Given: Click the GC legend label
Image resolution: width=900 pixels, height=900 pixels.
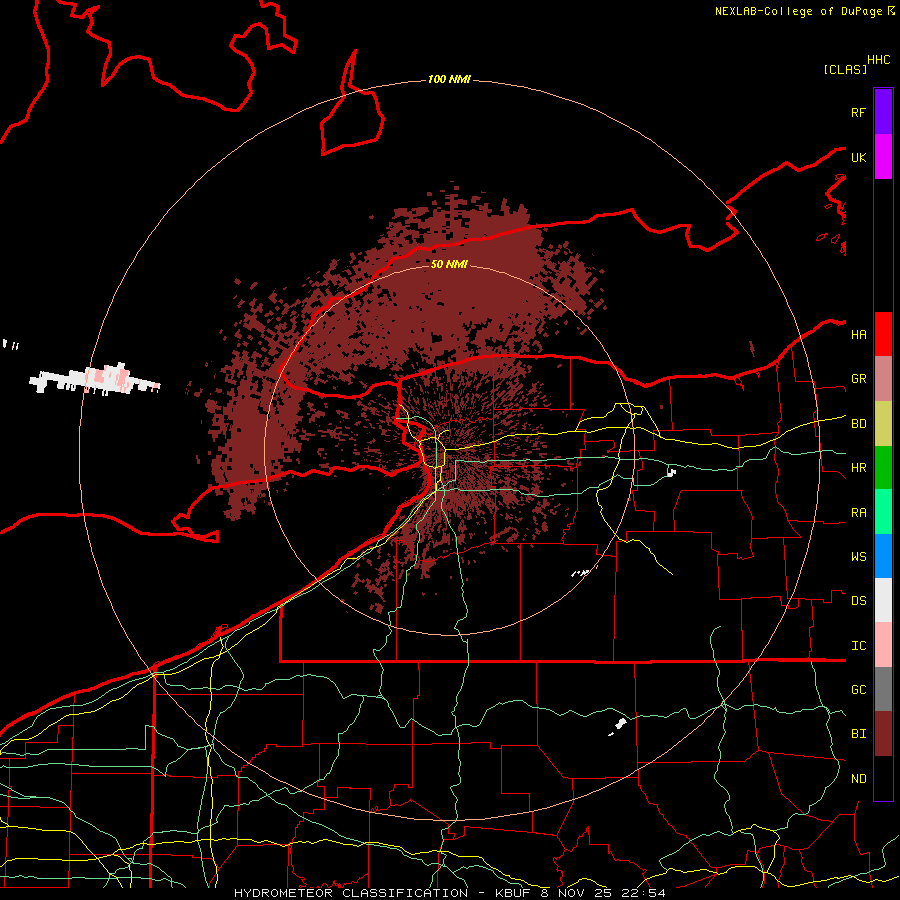Looking at the screenshot, I should (858, 689).
